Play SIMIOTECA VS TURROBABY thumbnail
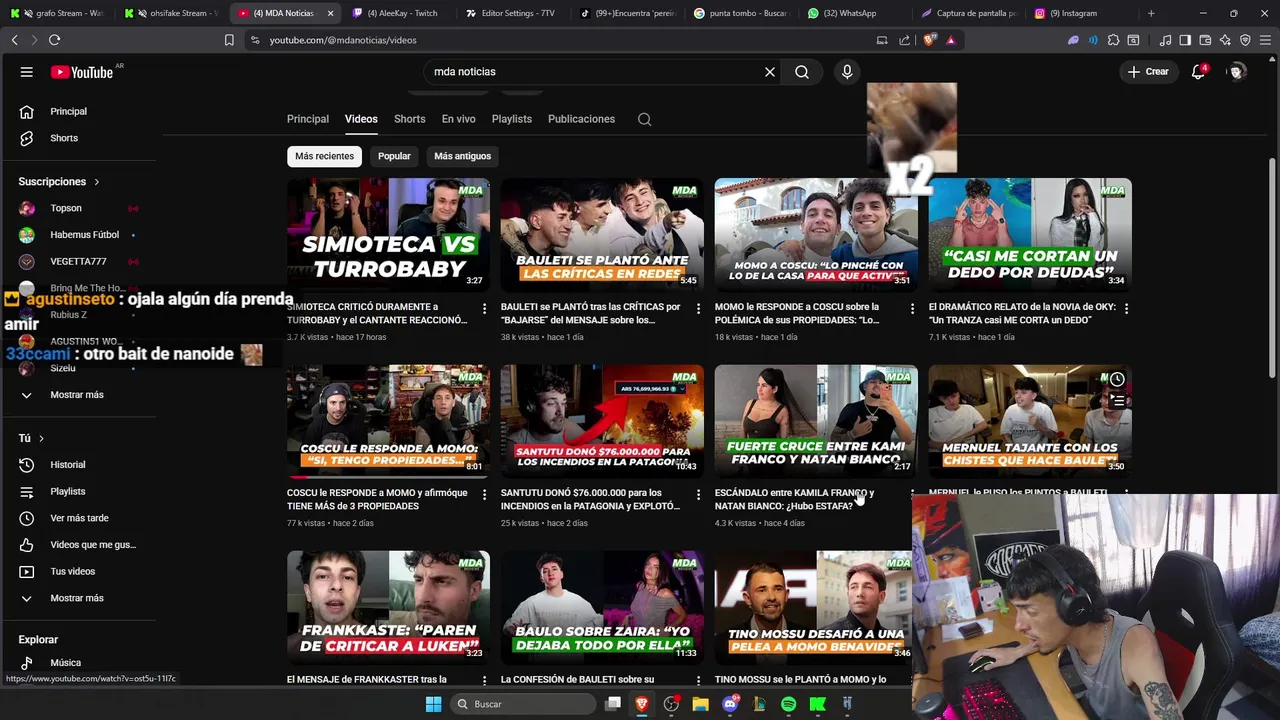 pyautogui.click(x=388, y=235)
